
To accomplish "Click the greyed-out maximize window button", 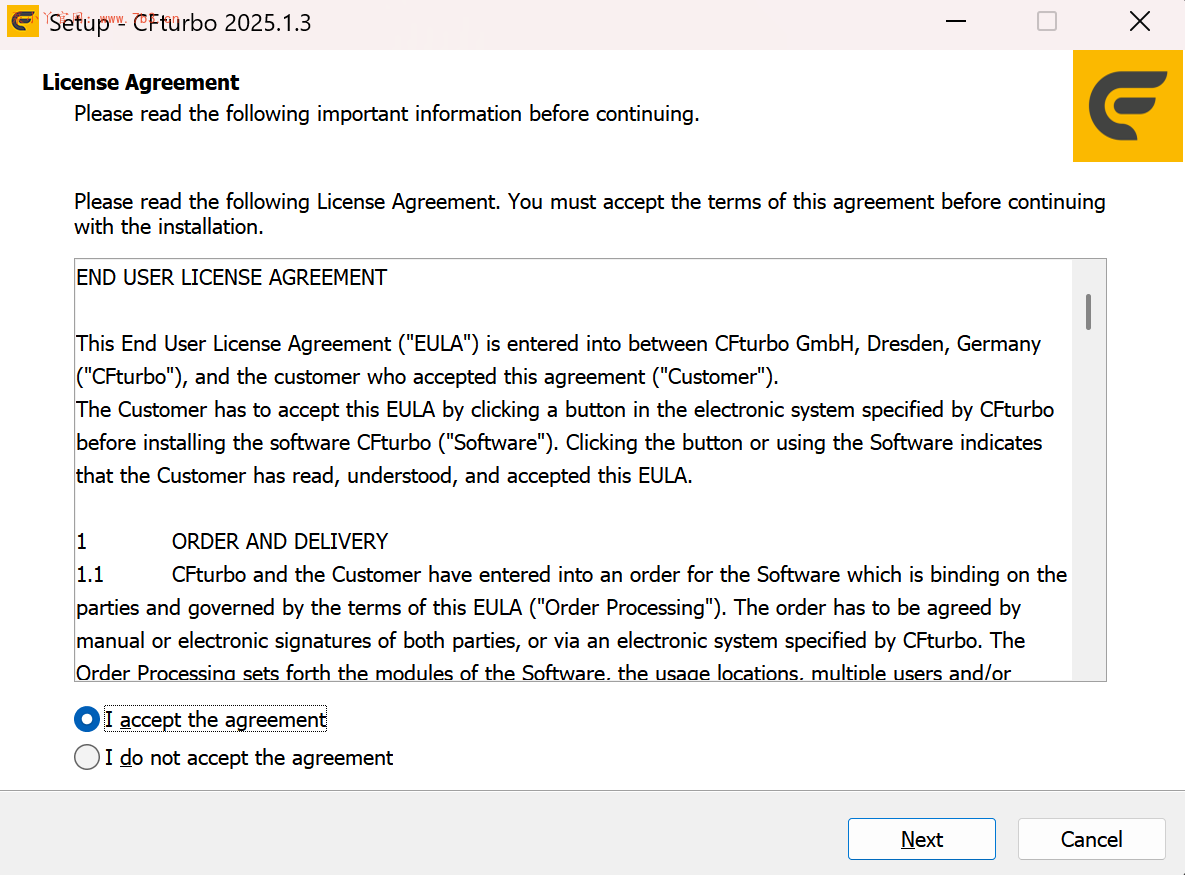I will (x=1047, y=22).
